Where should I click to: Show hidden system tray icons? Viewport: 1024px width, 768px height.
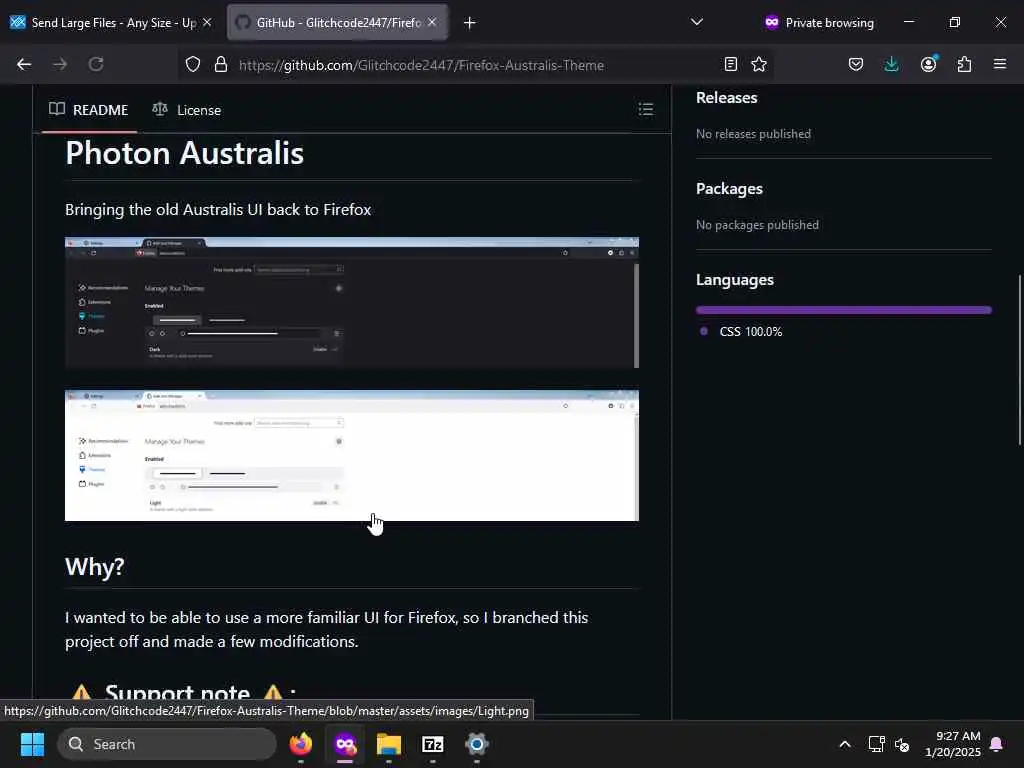point(844,744)
